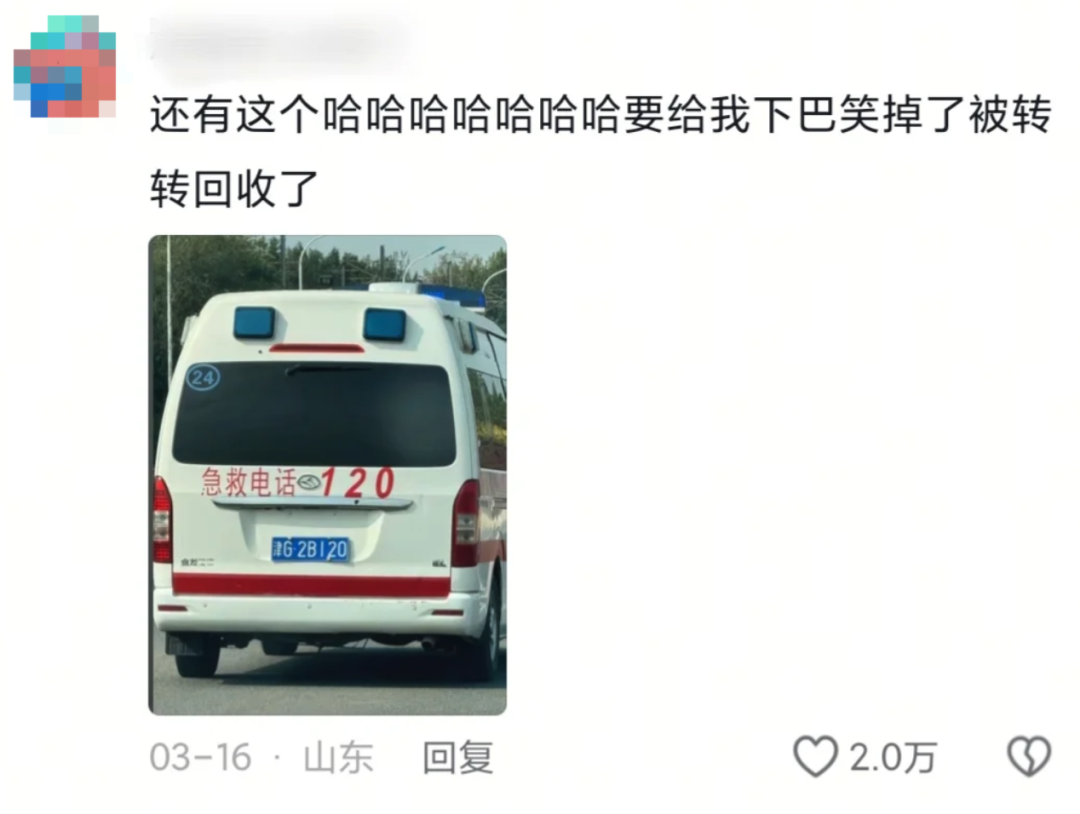Select the comment line starting 还有这个哈哈哈

point(601,114)
